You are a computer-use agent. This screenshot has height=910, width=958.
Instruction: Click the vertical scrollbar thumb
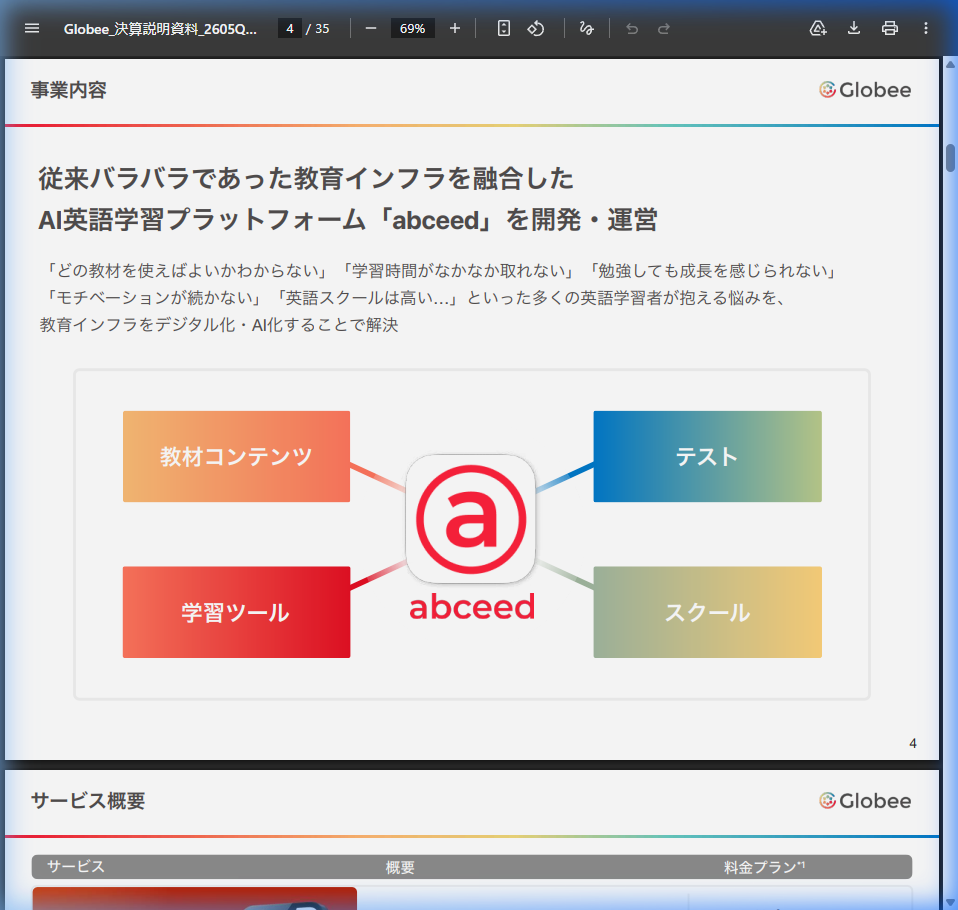950,158
